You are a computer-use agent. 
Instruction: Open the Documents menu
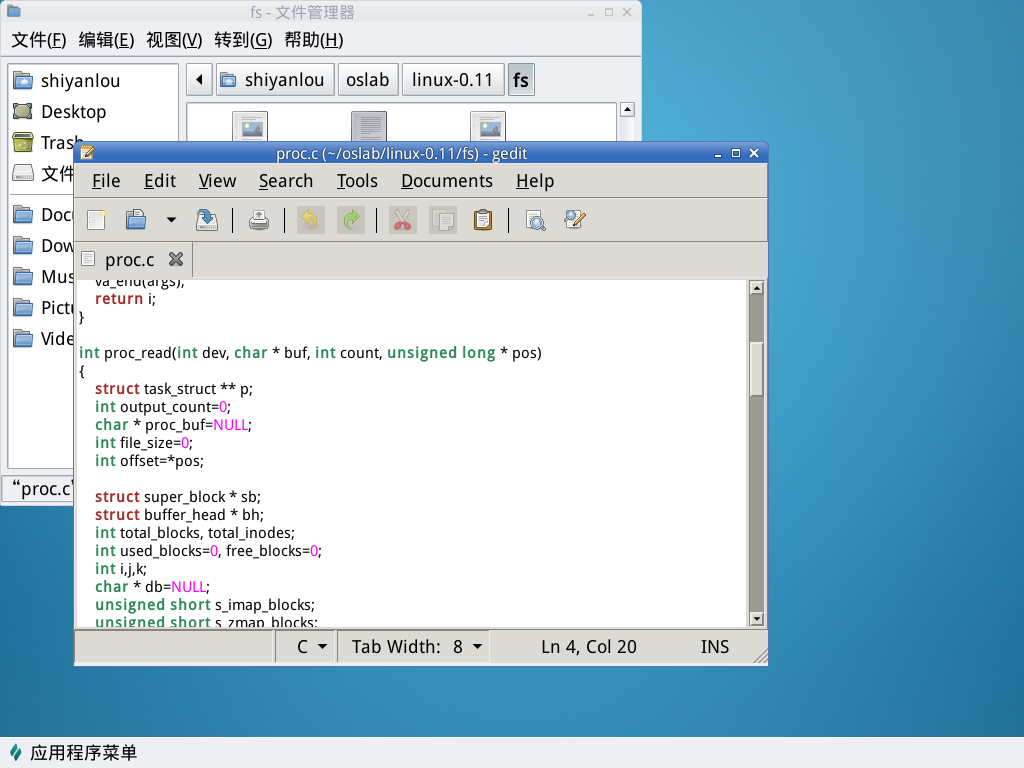(446, 181)
